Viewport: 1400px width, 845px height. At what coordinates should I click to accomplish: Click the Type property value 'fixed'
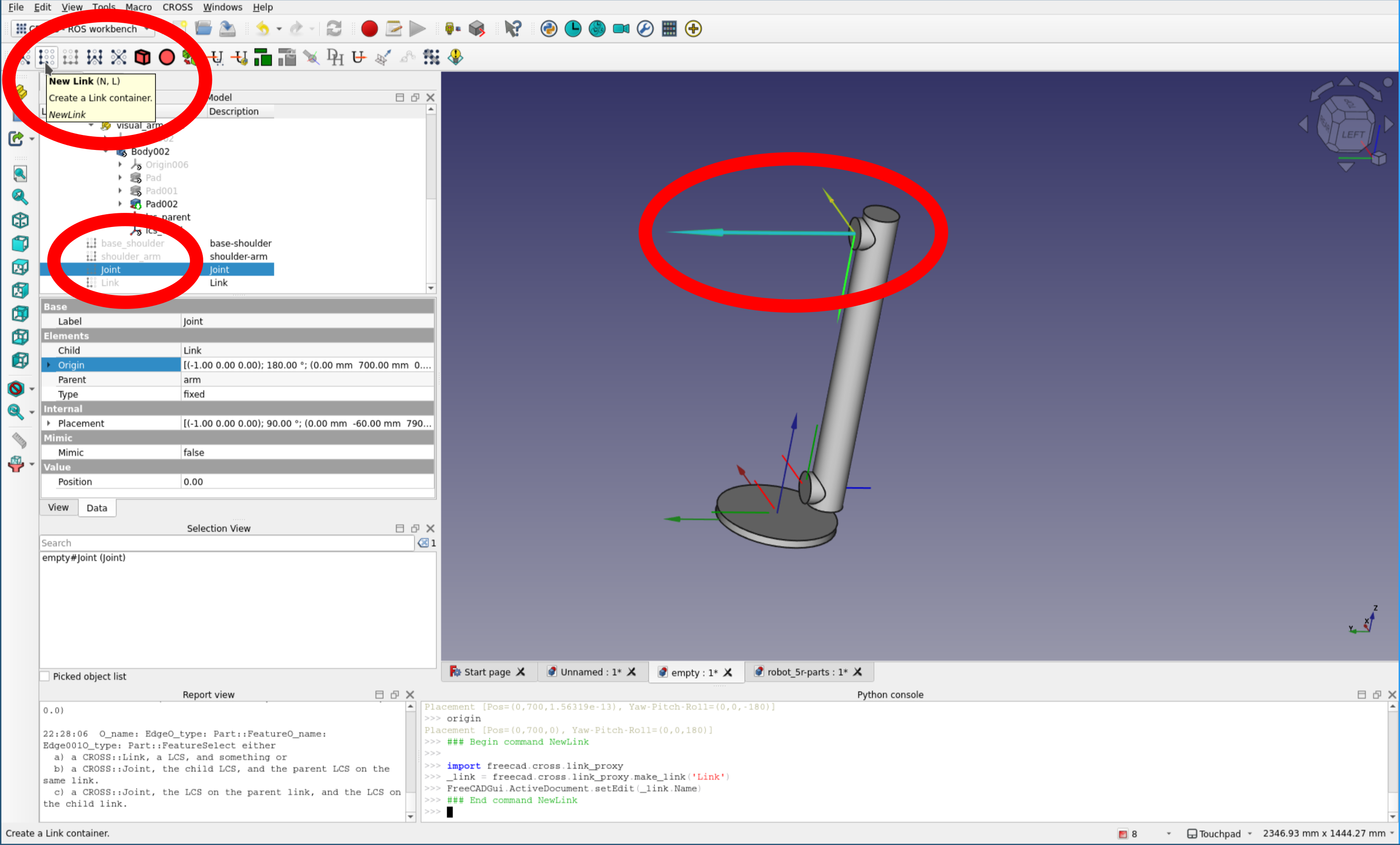(308, 394)
